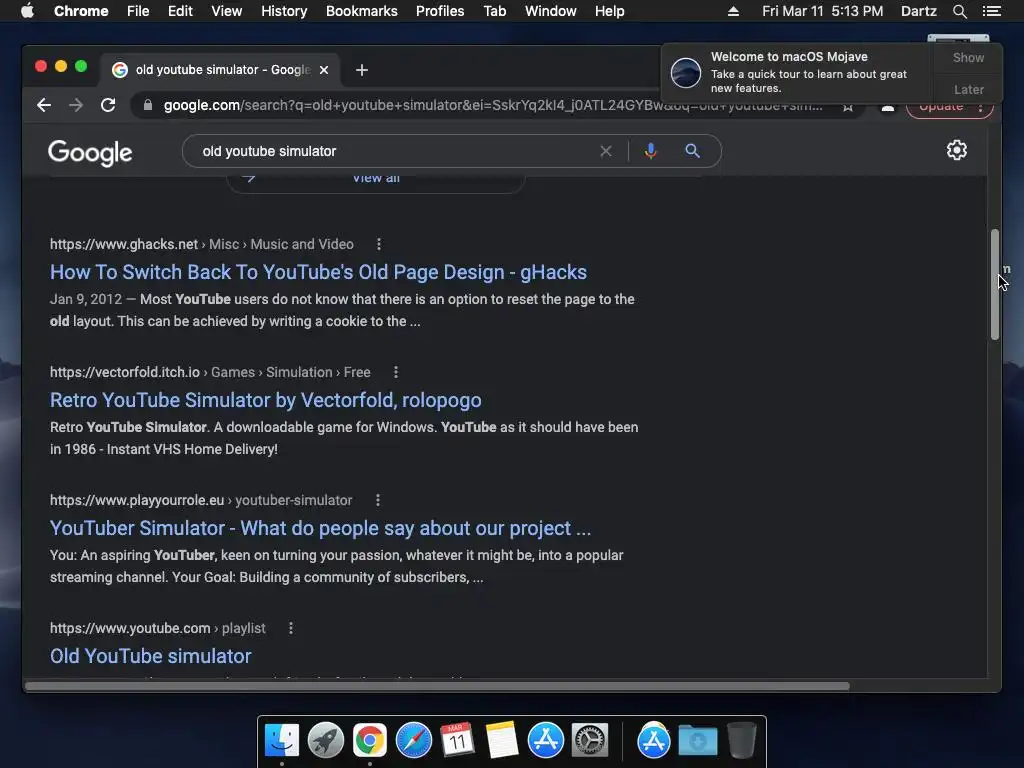Screen dimensions: 1024x768
Task: Open more options for the vectorfold.itch.io result
Action: (396, 372)
